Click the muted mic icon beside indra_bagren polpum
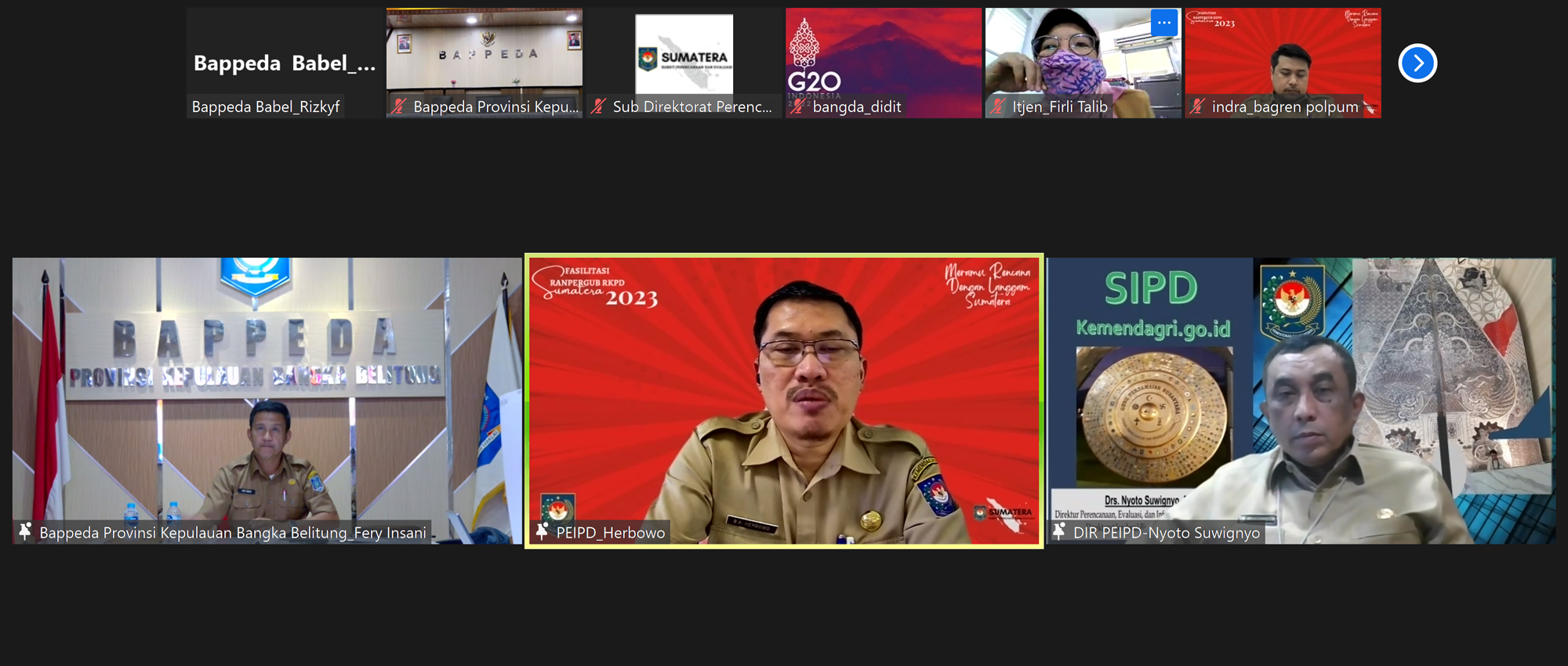This screenshot has height=666, width=1568. [1196, 107]
